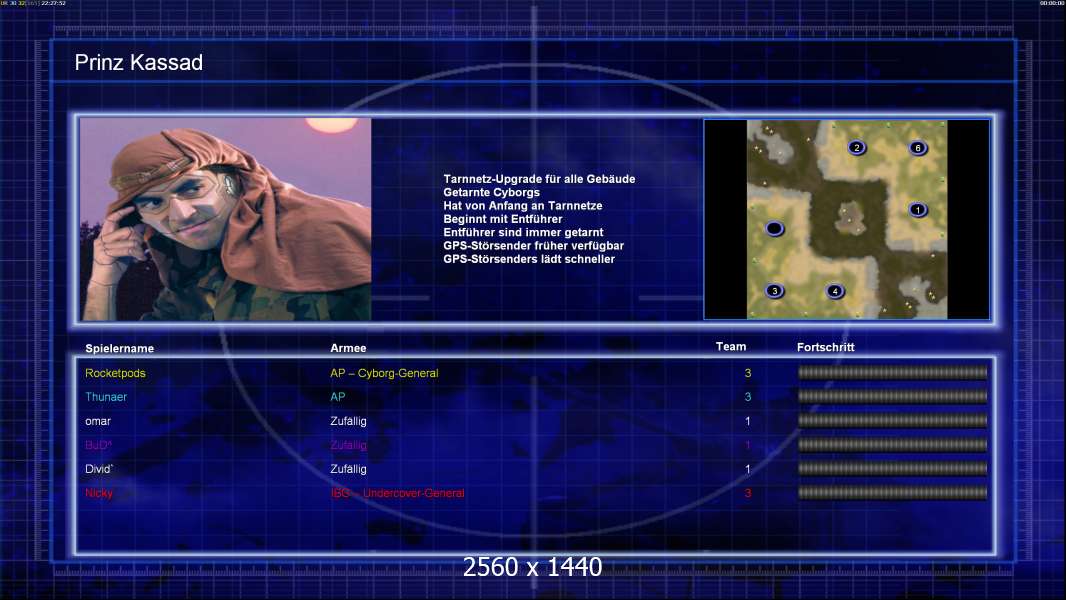Click 'GPS-Störsenders lädt schneller' line
This screenshot has width=1066, height=600.
click(529, 259)
